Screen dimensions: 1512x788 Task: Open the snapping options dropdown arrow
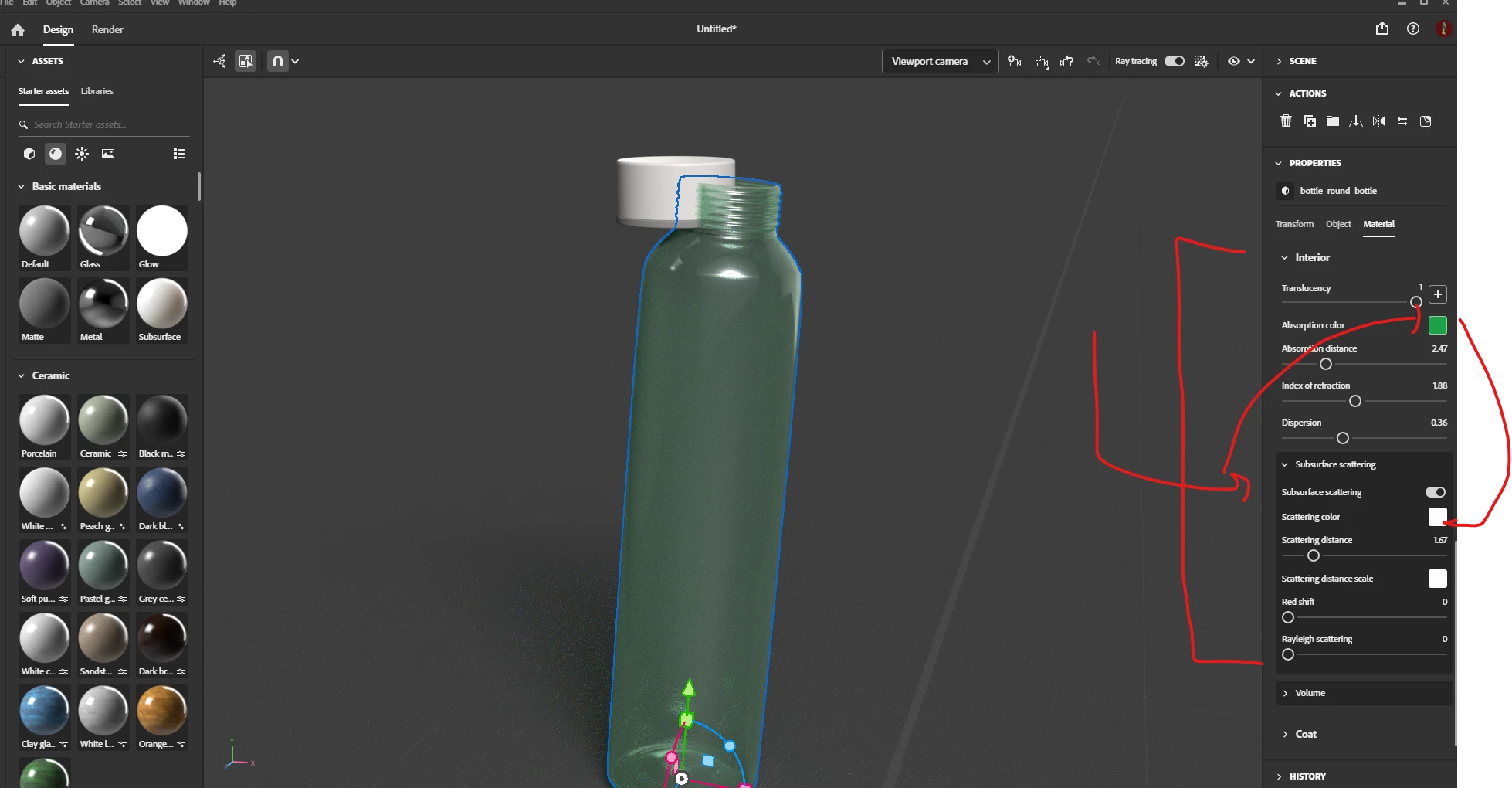tap(295, 61)
